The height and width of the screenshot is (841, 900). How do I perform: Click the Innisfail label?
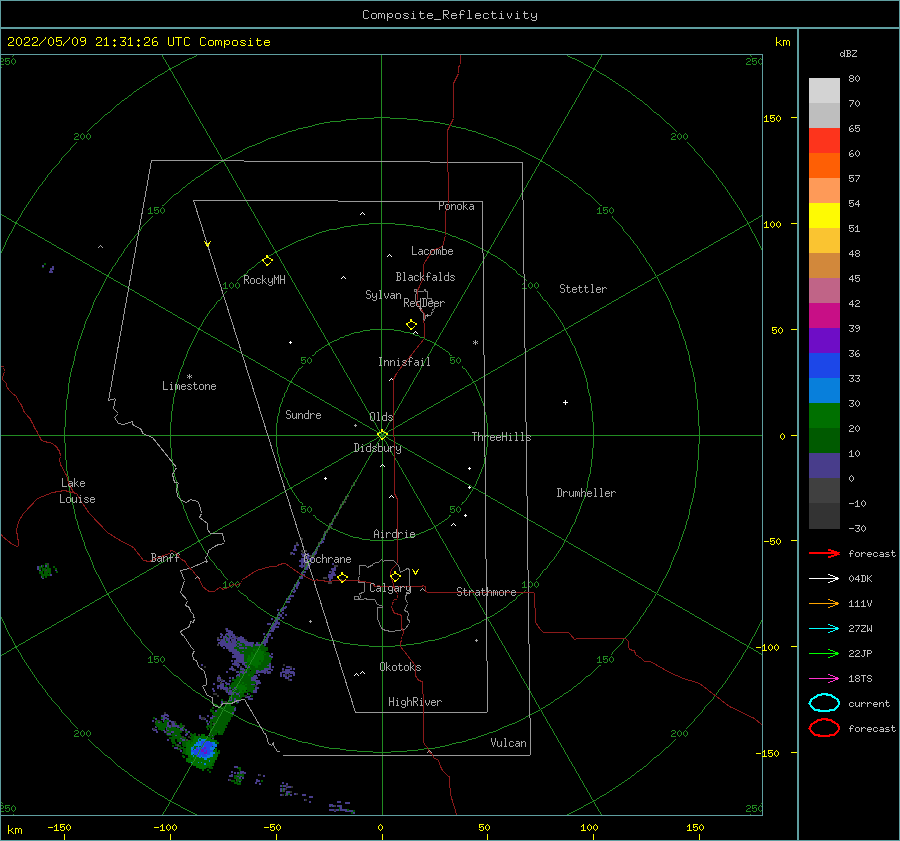pos(404,362)
